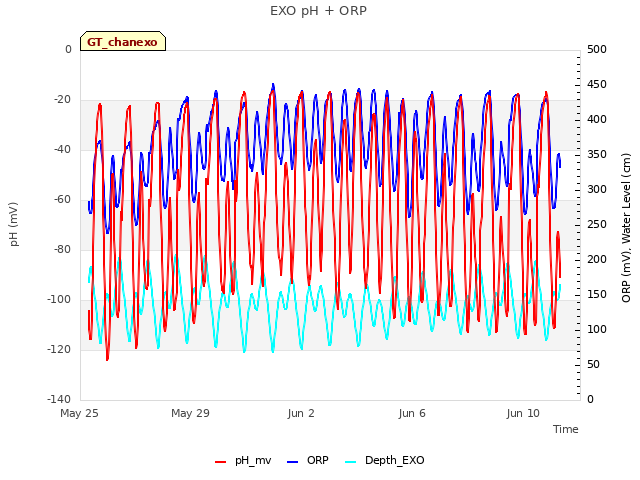
Task: Click the -140 left axis value
Action: (59, 399)
